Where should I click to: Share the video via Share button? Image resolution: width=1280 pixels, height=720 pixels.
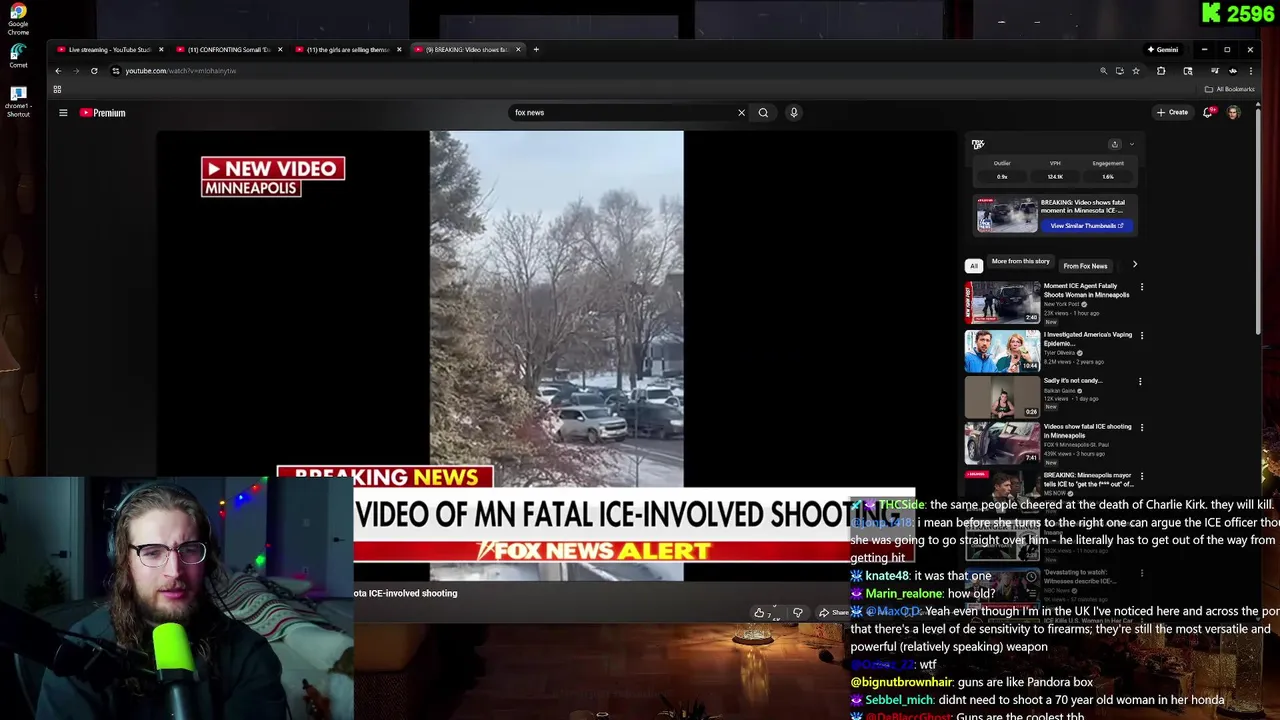click(x=834, y=613)
